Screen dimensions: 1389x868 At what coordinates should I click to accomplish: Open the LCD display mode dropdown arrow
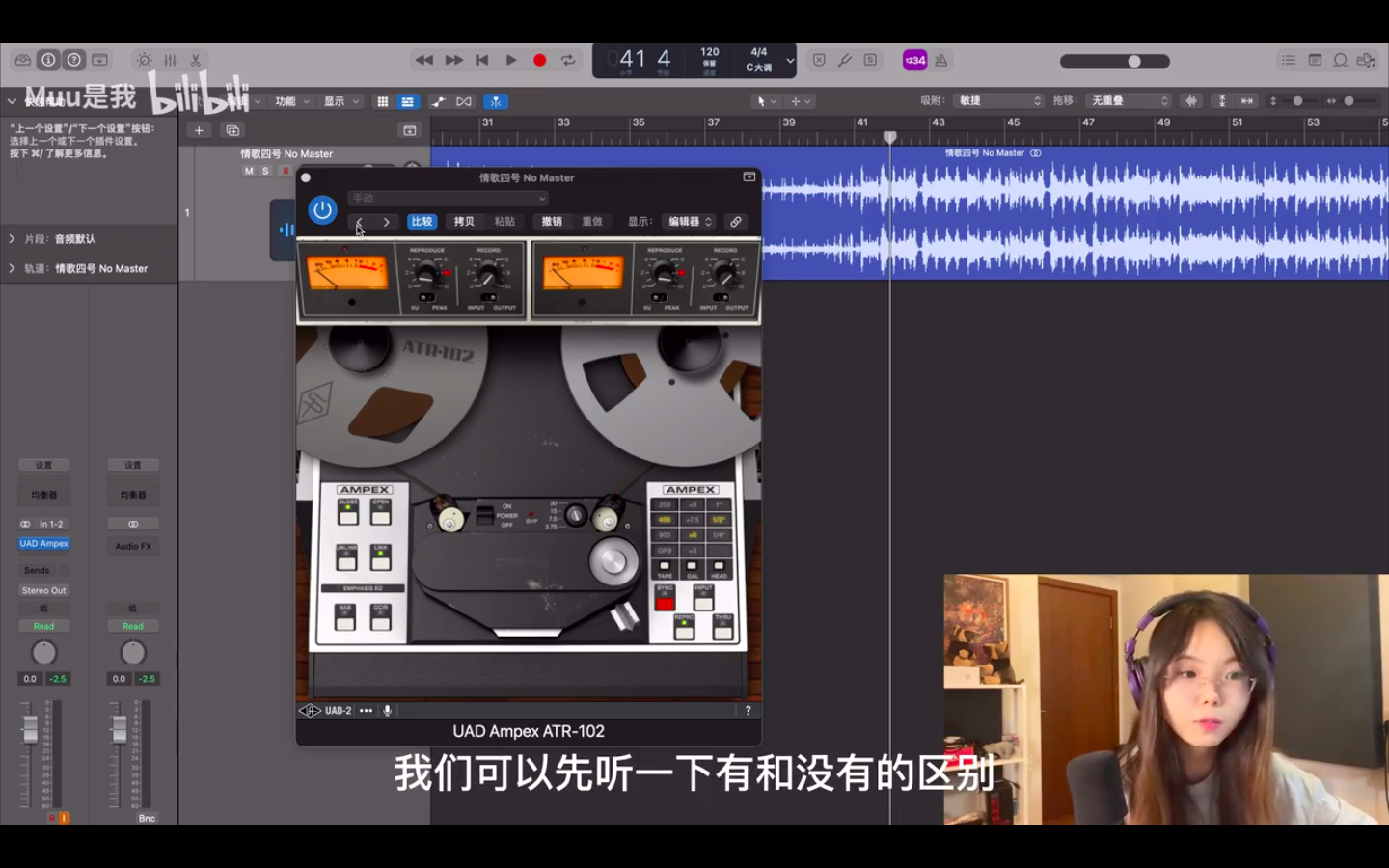[x=790, y=60]
